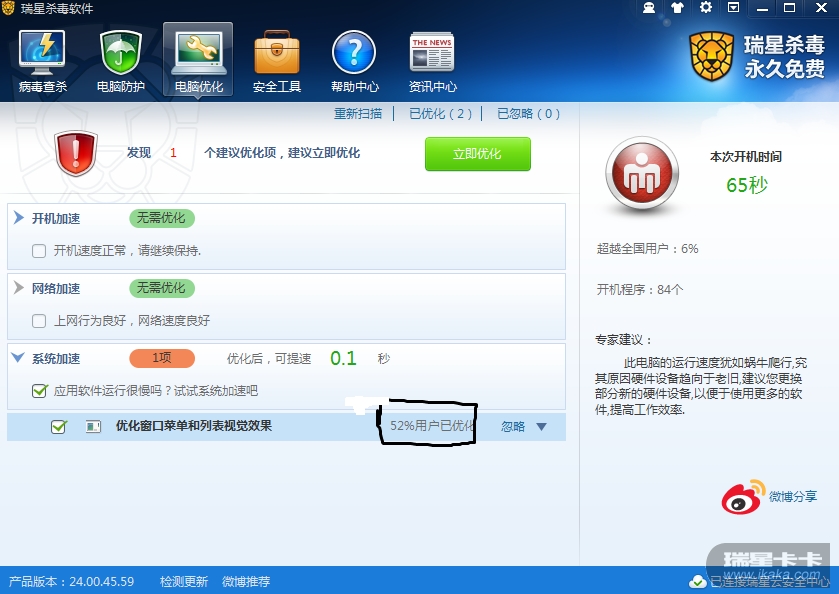Viewport: 839px width, 594px height.
Task: Click 微博推荐 in status bar
Action: tap(246, 581)
